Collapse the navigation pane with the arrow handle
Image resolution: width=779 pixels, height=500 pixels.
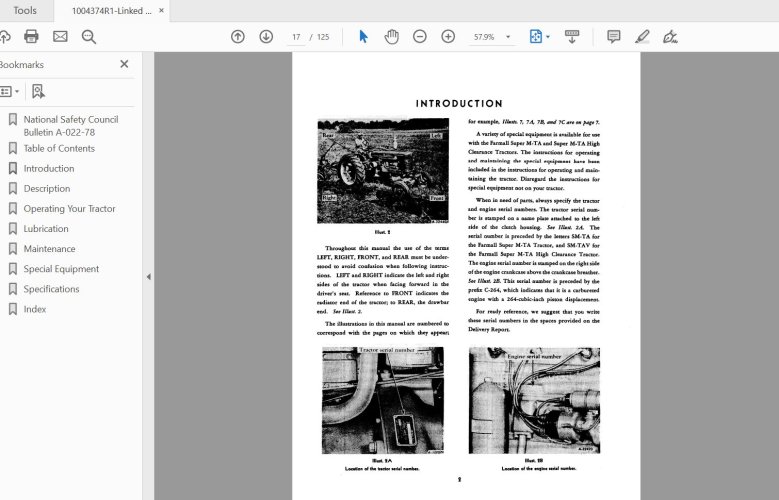pos(149,277)
